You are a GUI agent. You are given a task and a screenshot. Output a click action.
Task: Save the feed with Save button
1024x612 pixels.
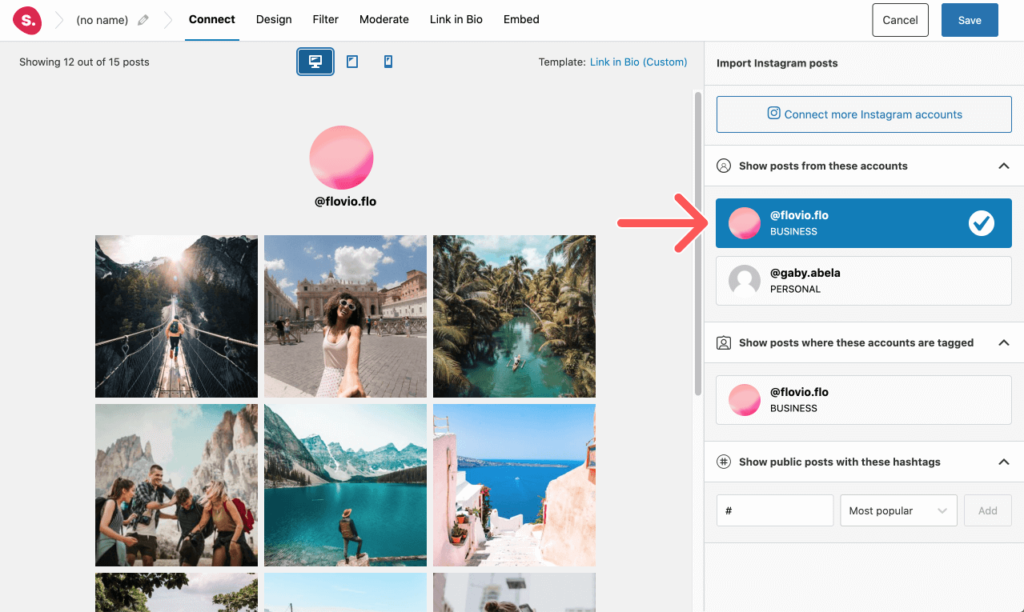969,20
